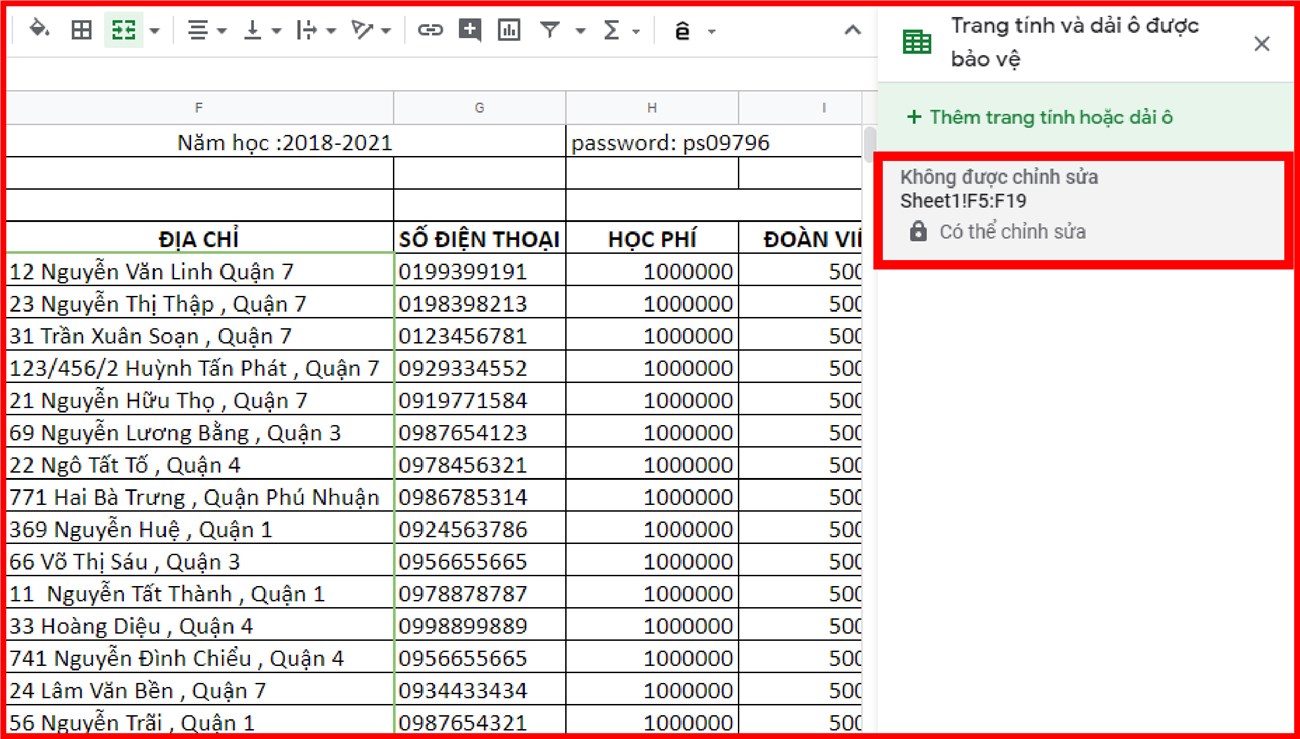Select cell '771 Hai Bà Trưng , Quận Phú Nhuận'
Screen dimensions: 1300x739
click(x=199, y=496)
